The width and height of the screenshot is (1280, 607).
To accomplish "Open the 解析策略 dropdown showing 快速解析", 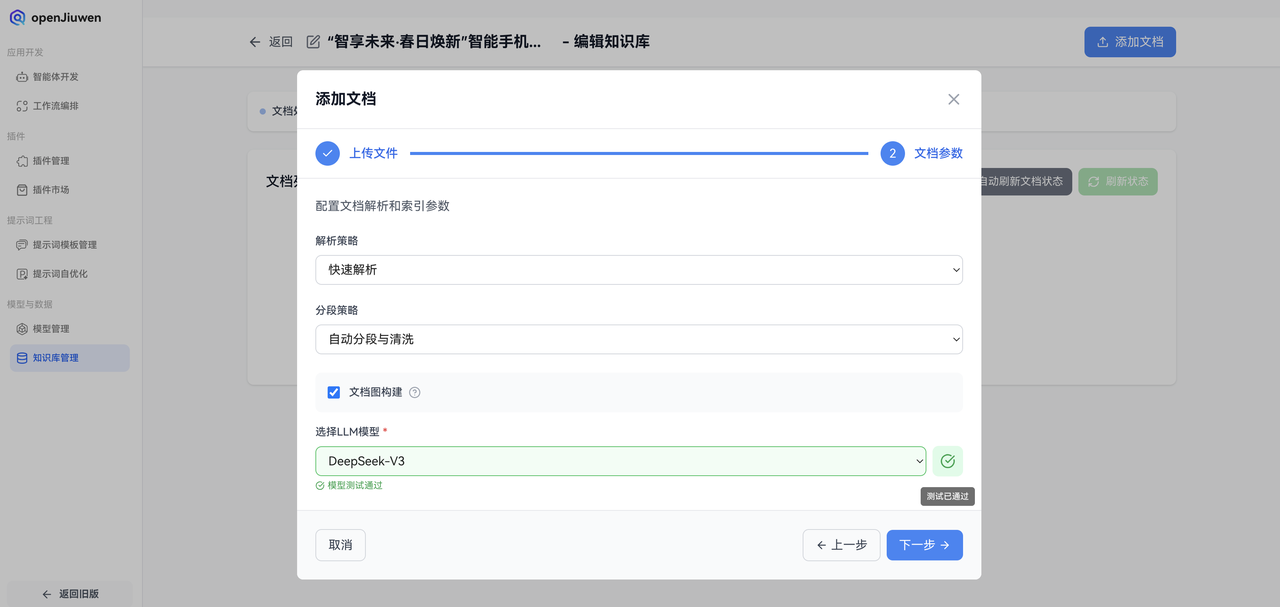I will point(639,269).
